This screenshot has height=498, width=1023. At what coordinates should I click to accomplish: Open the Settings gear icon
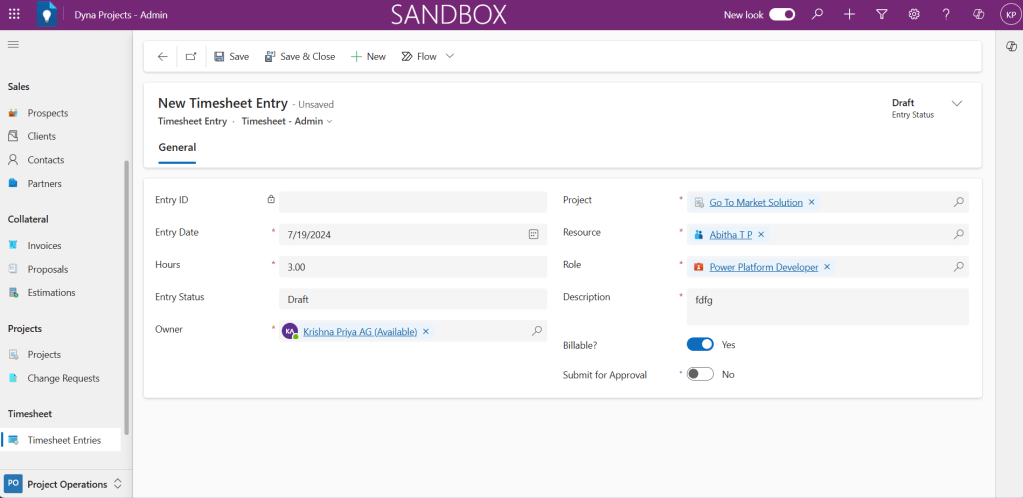click(913, 15)
